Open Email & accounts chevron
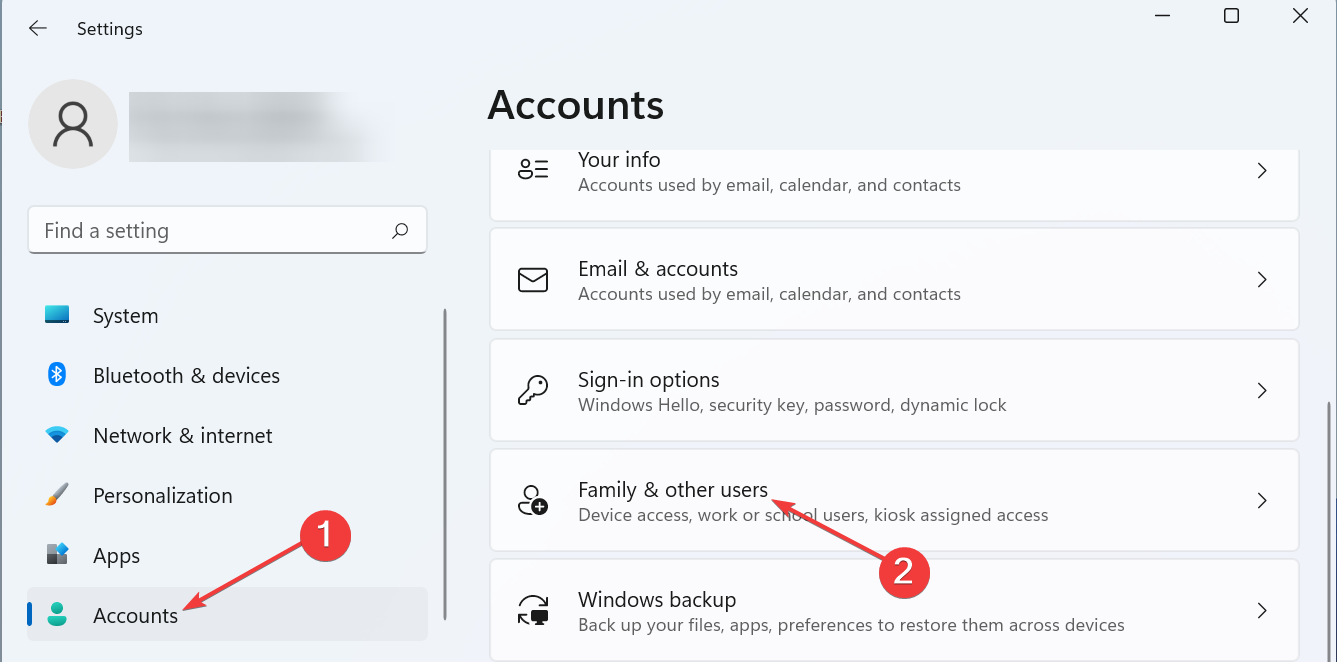 pos(1262,280)
